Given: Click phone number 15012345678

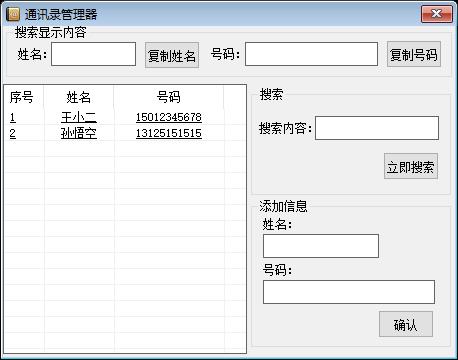Looking at the screenshot, I should (x=169, y=117).
